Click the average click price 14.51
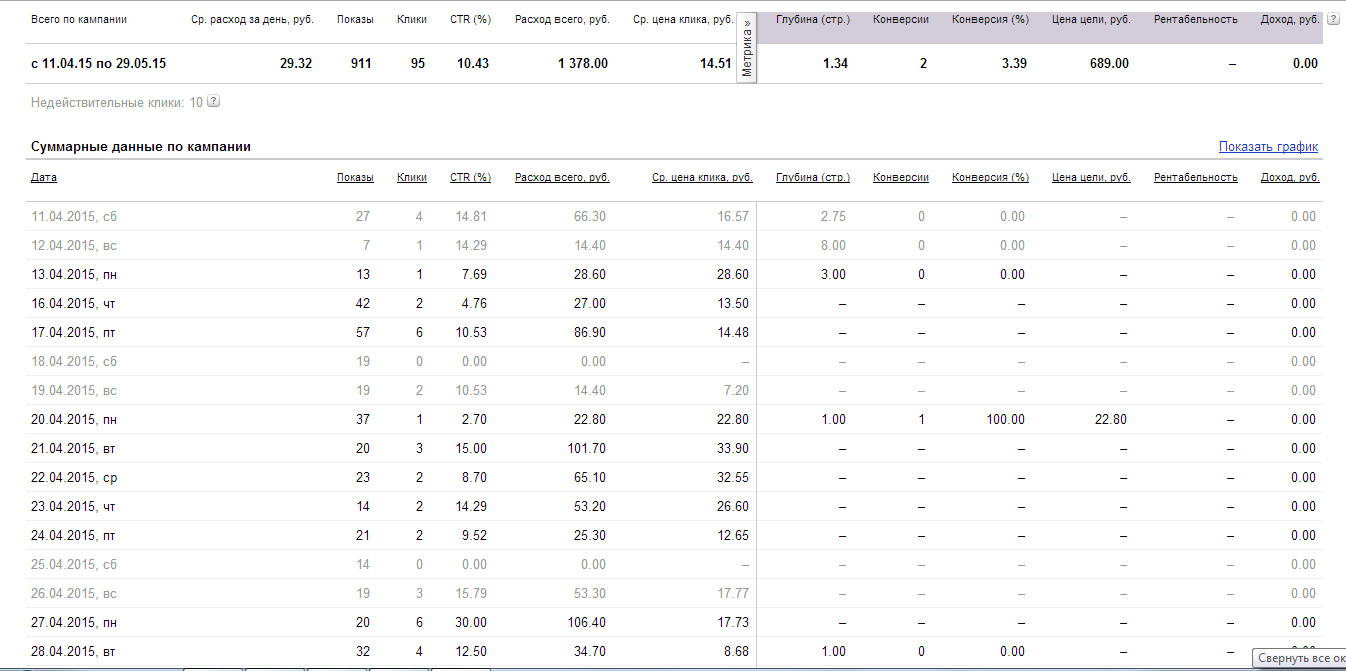The image size is (1346, 671). tap(715, 64)
